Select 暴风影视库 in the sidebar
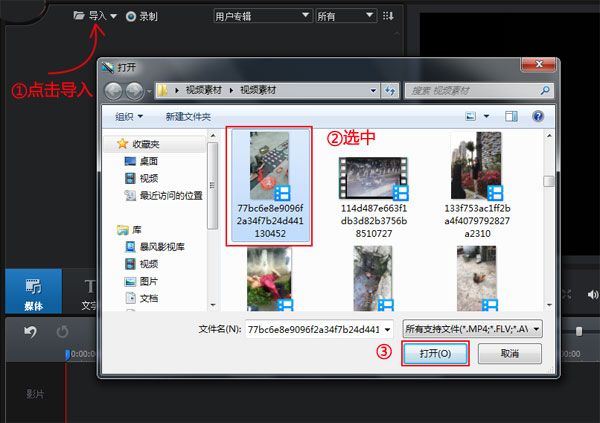Viewport: 600px width, 423px height. coord(161,247)
